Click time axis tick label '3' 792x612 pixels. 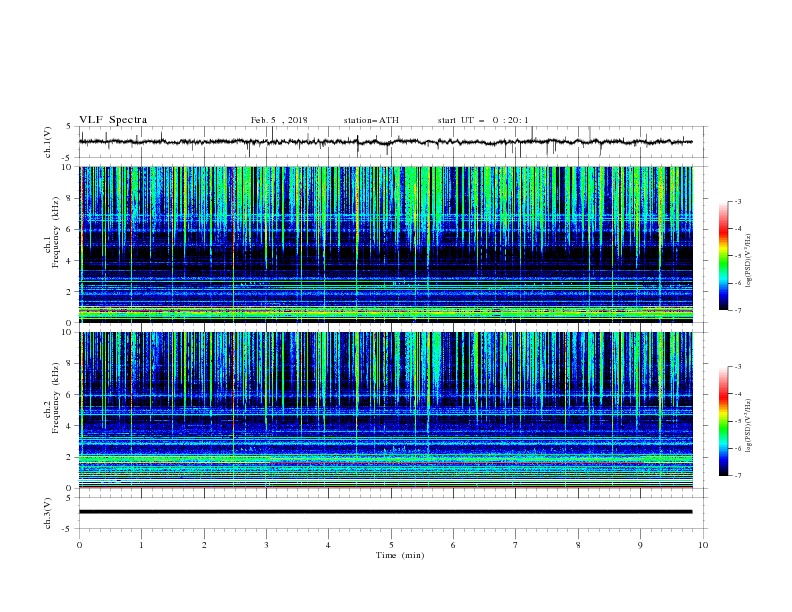tap(266, 545)
